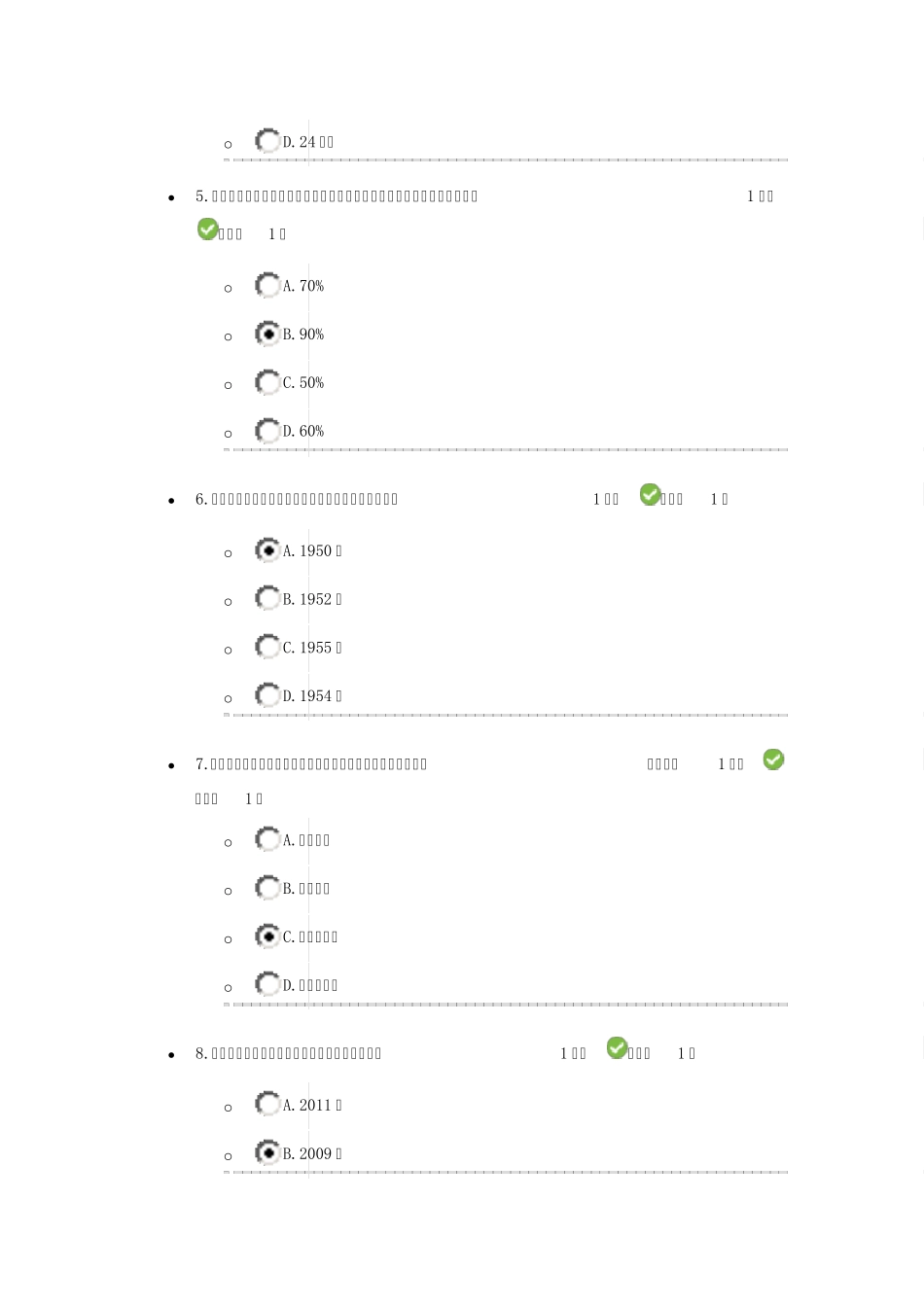Select radio button B. 1952
The width and height of the screenshot is (924, 1307).
[267, 598]
